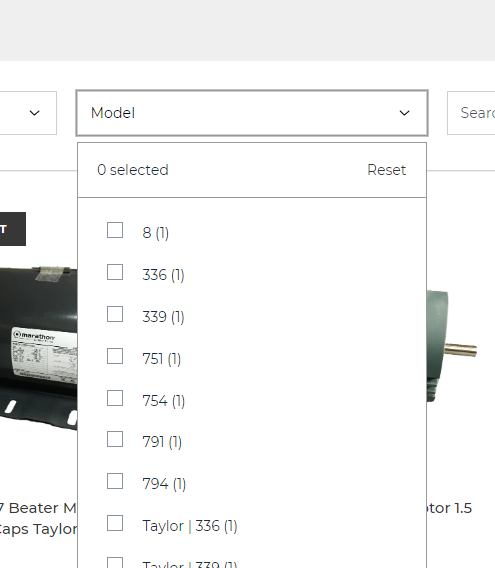Tick the 751 (1) checkbox
495x568 pixels.
(115, 356)
